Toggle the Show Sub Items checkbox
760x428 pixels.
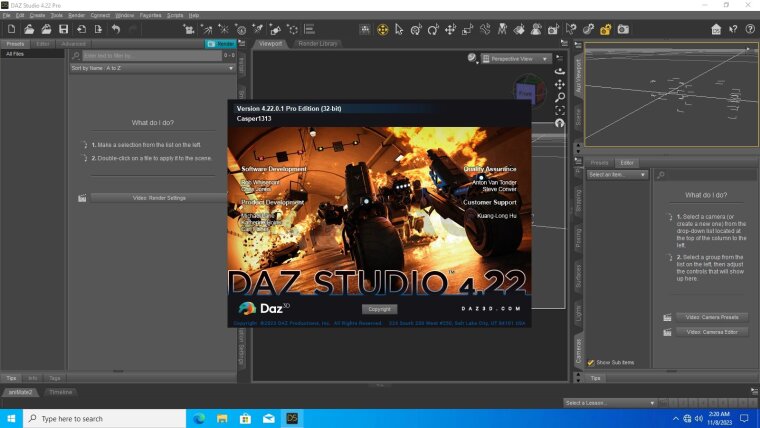click(x=591, y=362)
